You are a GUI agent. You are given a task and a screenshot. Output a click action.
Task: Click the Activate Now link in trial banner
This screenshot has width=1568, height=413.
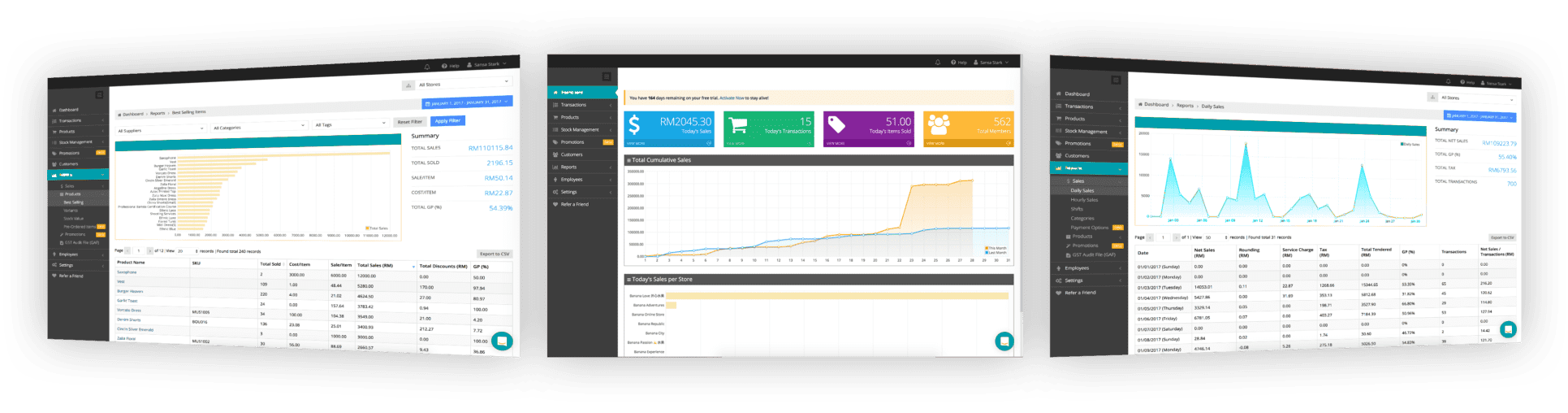click(x=732, y=98)
